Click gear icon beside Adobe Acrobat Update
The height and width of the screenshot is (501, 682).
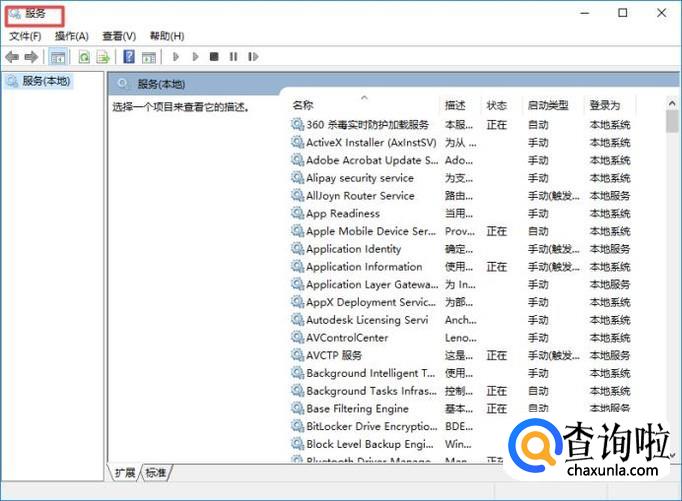point(298,160)
